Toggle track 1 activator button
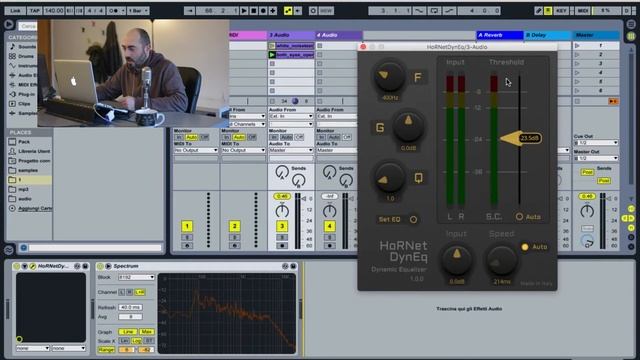The width and height of the screenshot is (640, 360). 187,226
